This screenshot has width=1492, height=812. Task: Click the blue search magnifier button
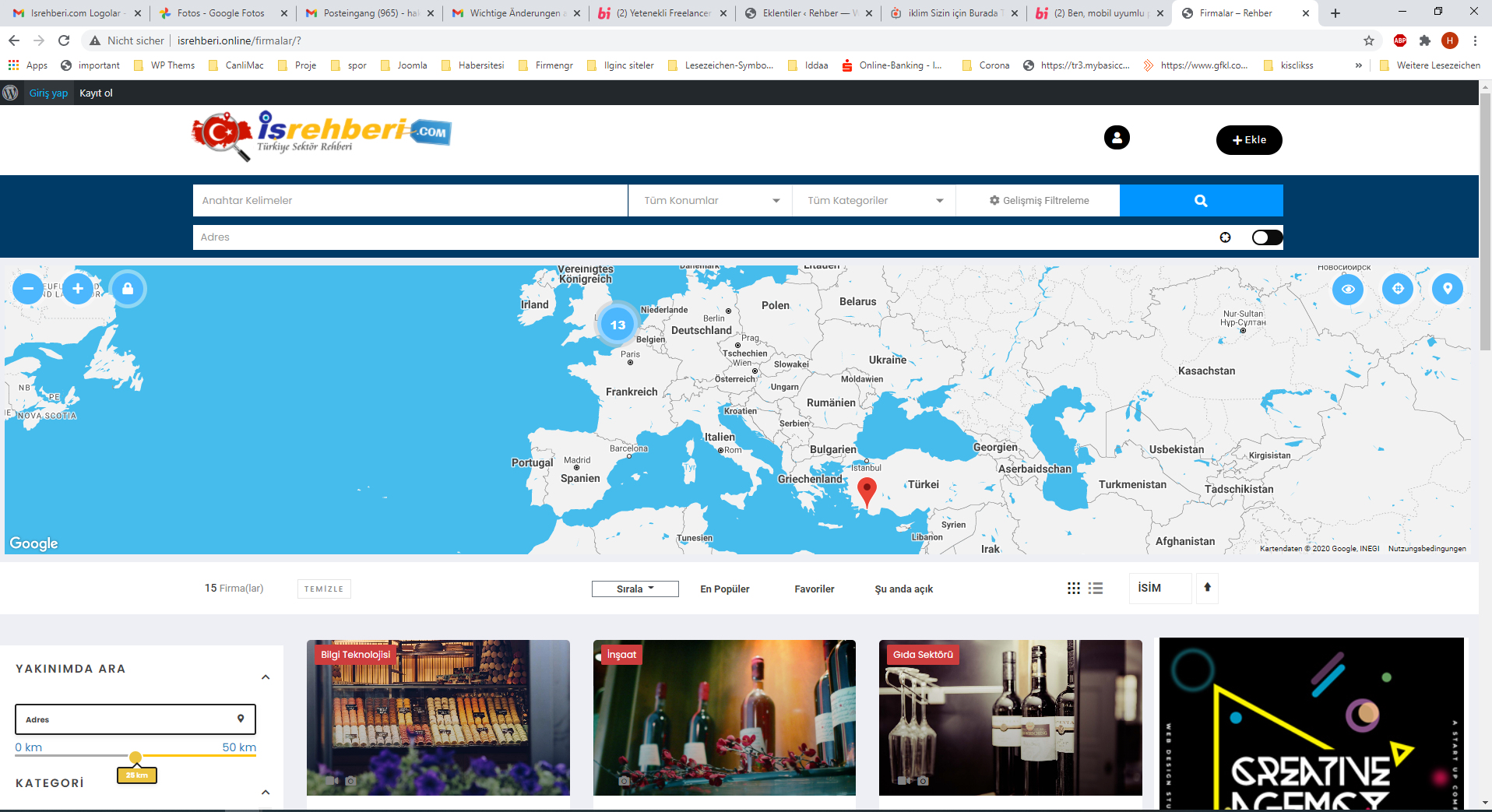point(1201,201)
